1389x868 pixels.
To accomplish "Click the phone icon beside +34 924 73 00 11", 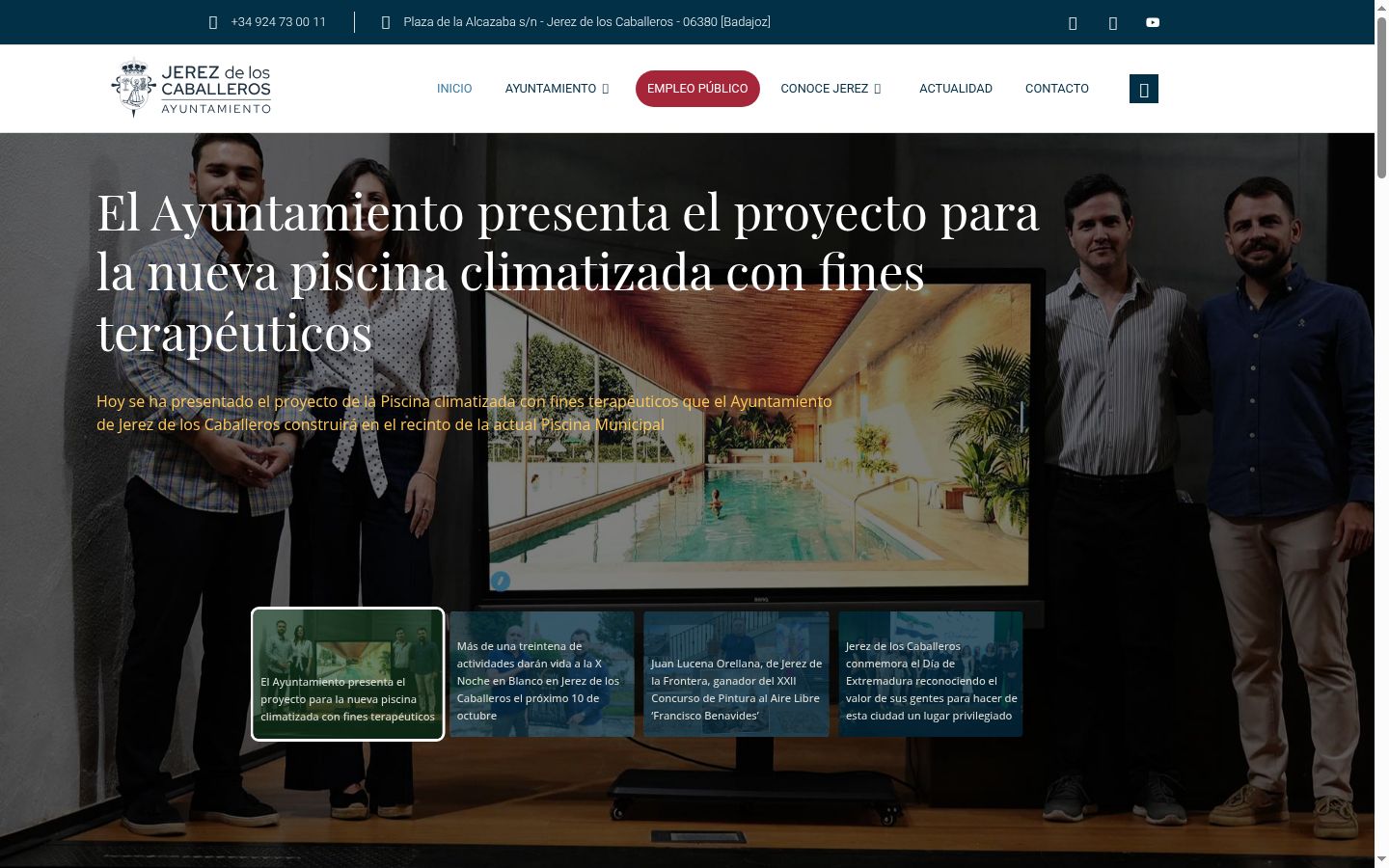I will point(213,22).
